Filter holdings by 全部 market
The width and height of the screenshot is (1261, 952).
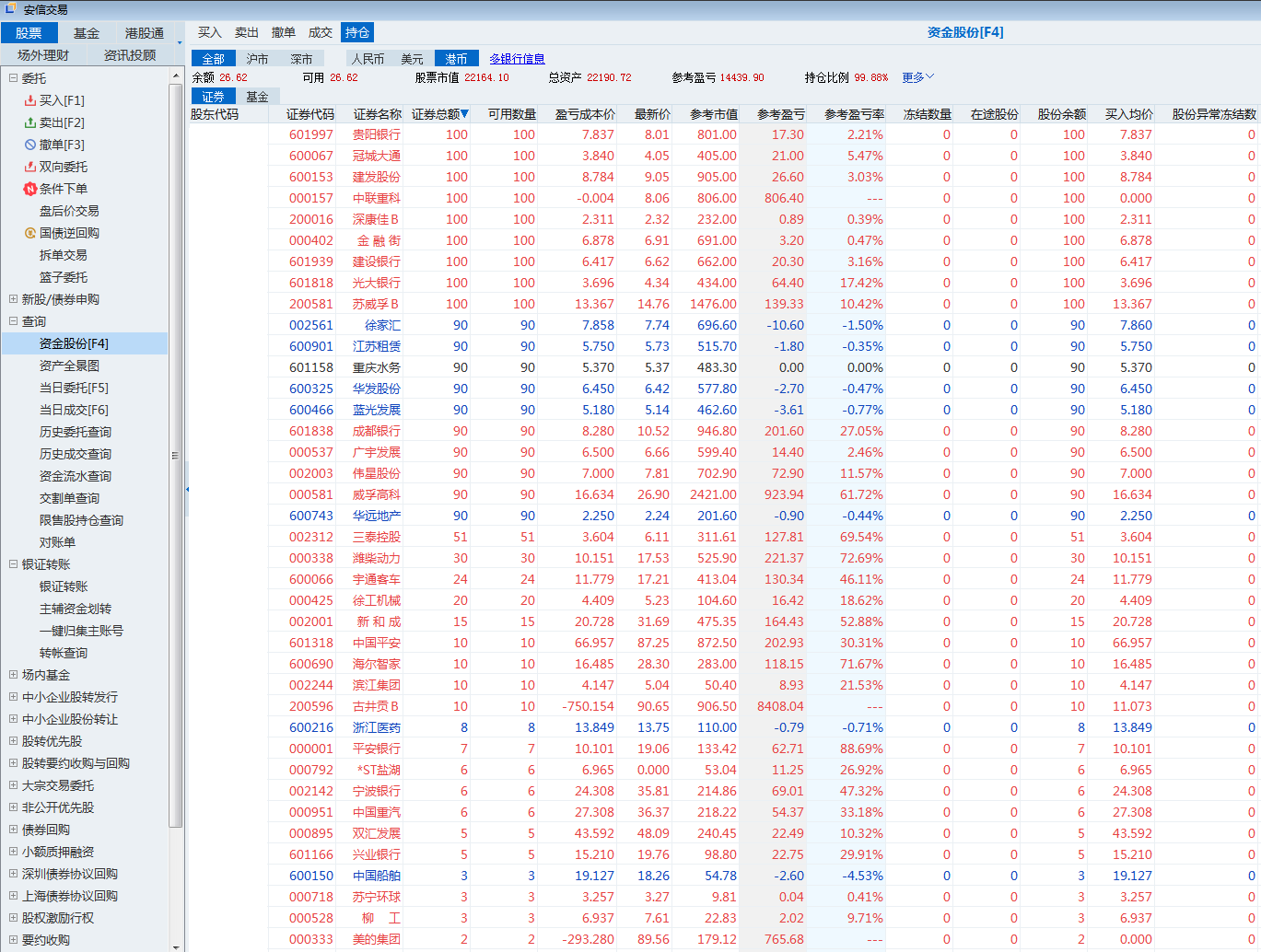click(x=214, y=59)
